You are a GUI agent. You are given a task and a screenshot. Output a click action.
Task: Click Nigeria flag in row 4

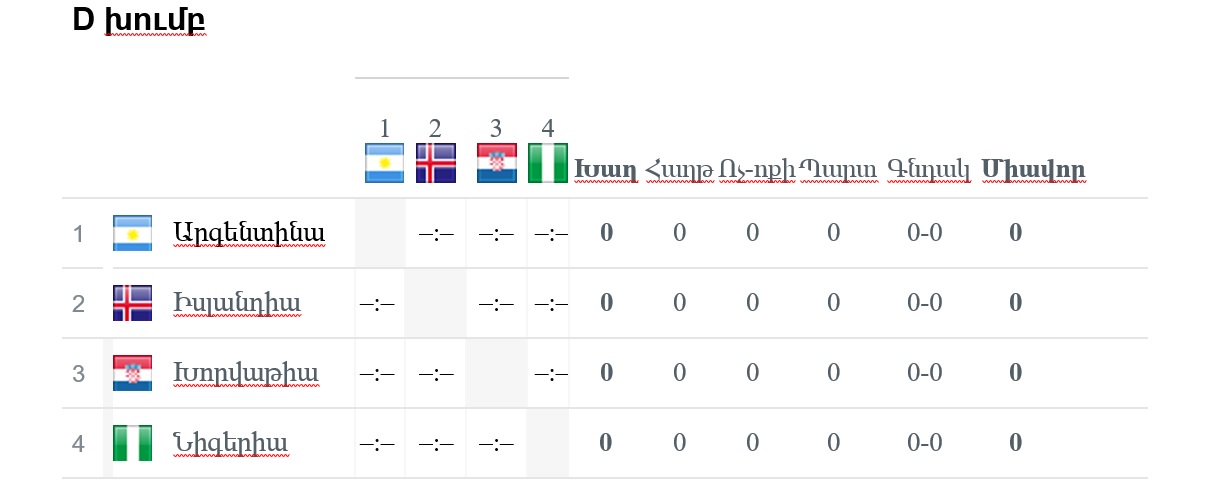pyautogui.click(x=132, y=442)
